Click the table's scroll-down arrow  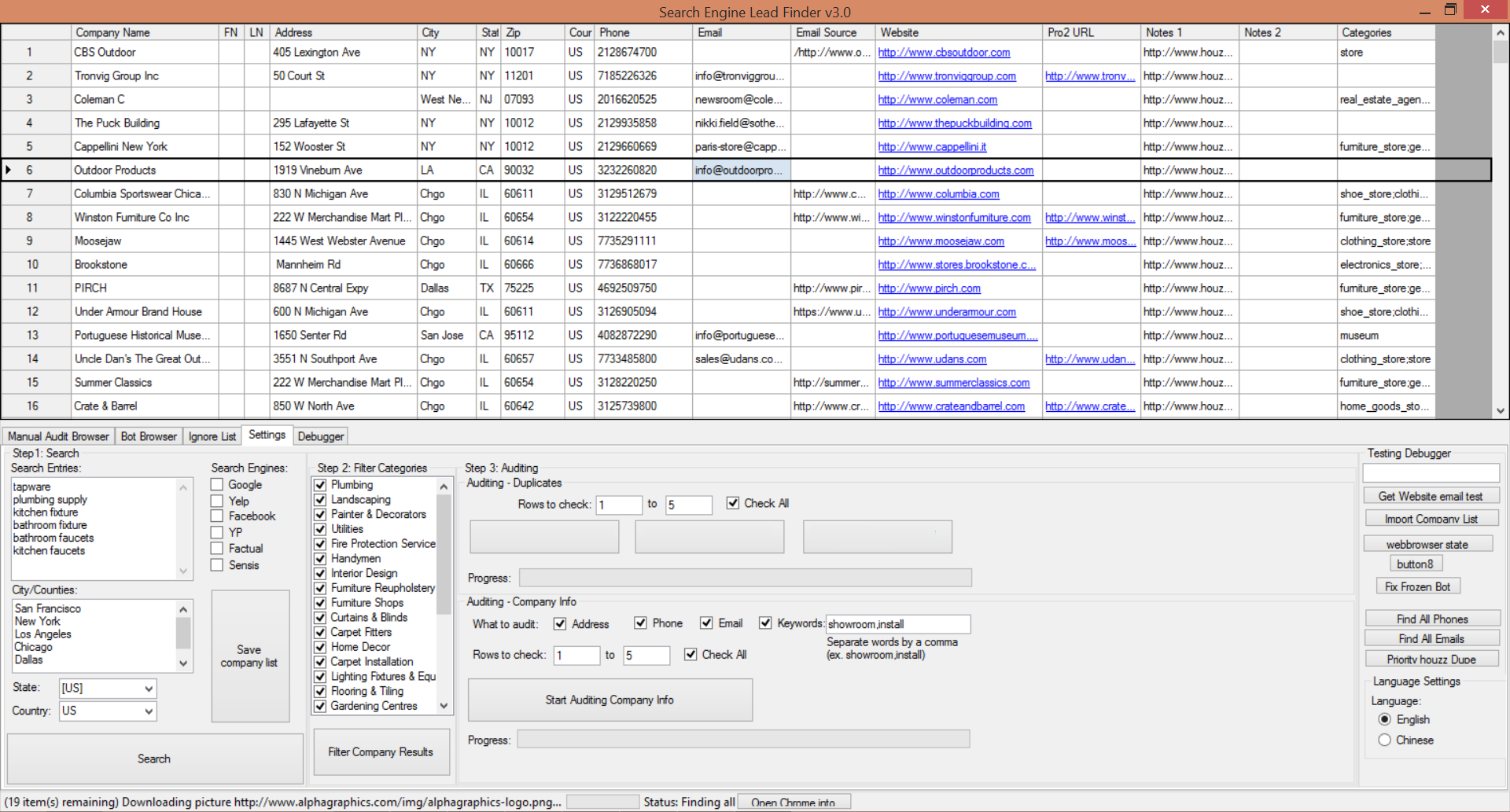point(1501,410)
